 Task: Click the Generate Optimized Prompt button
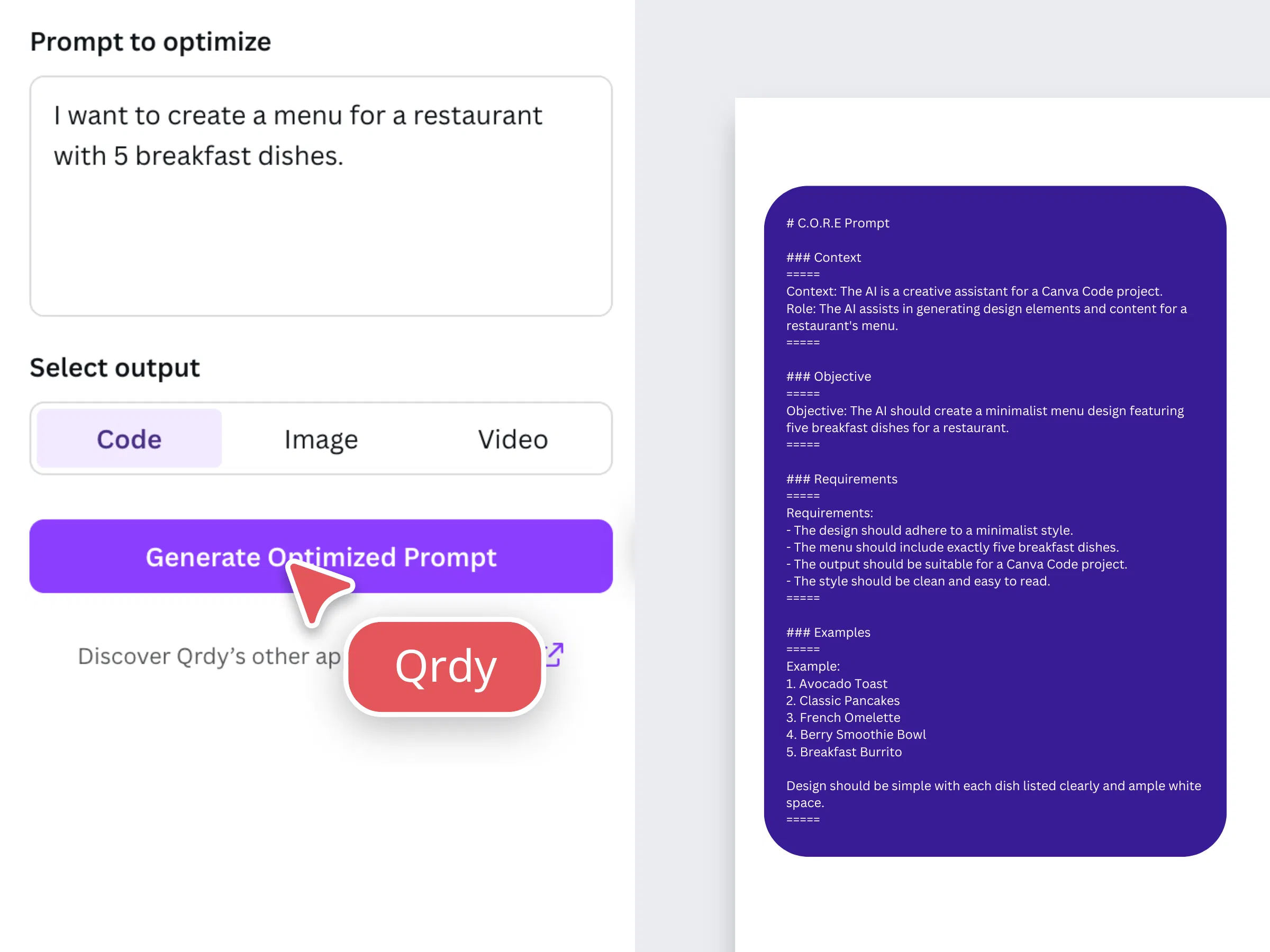click(x=321, y=556)
